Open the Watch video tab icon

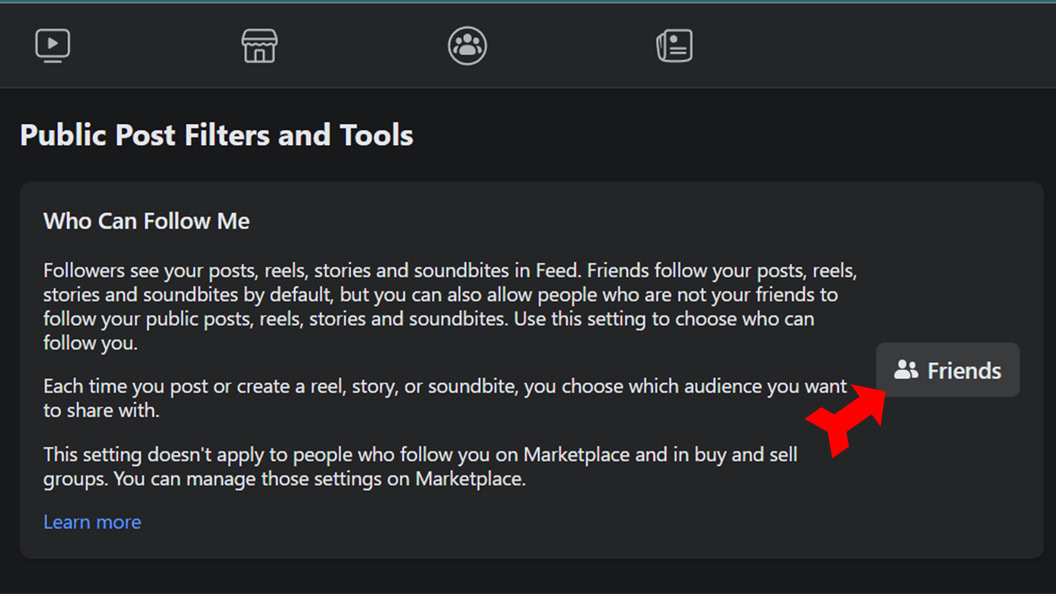[52, 45]
